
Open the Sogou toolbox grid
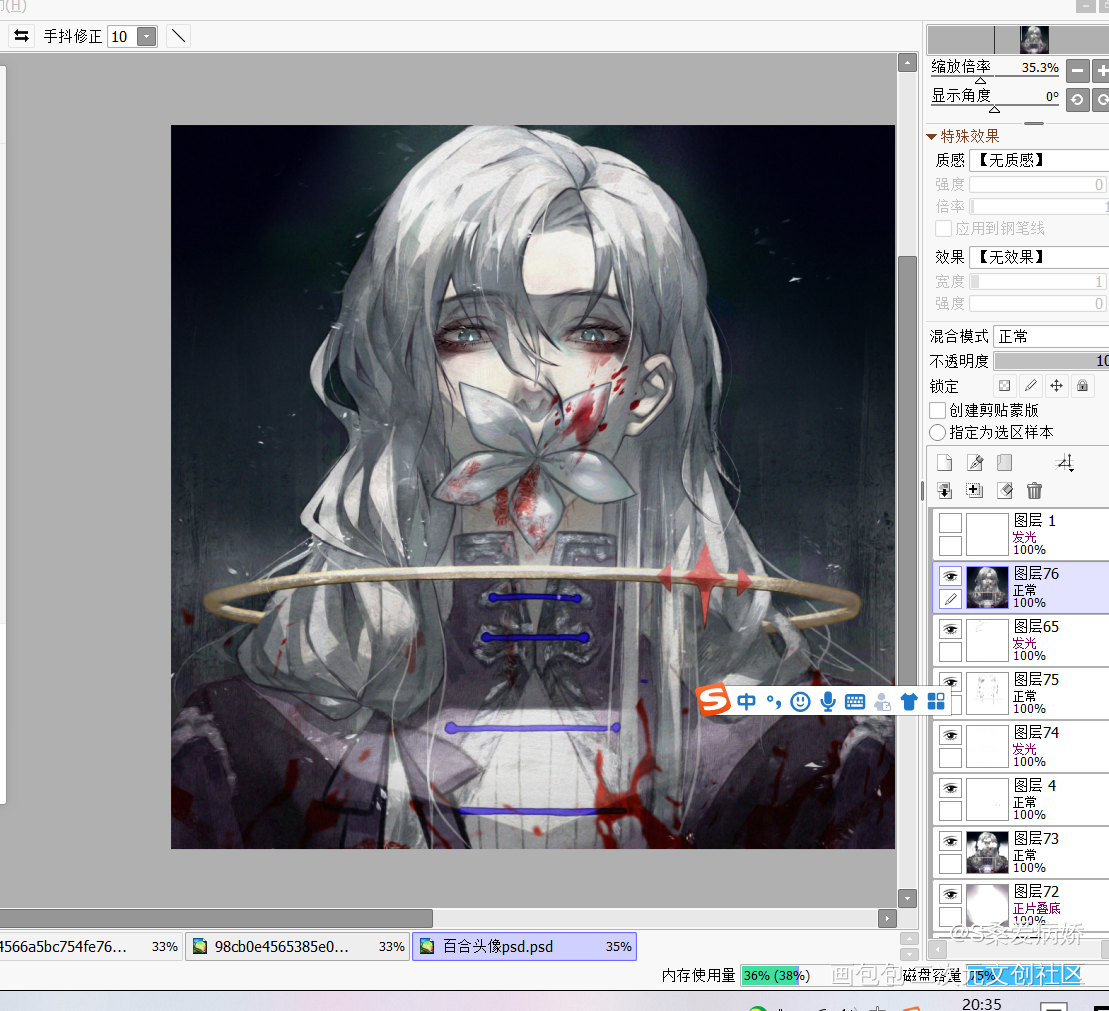(x=936, y=701)
